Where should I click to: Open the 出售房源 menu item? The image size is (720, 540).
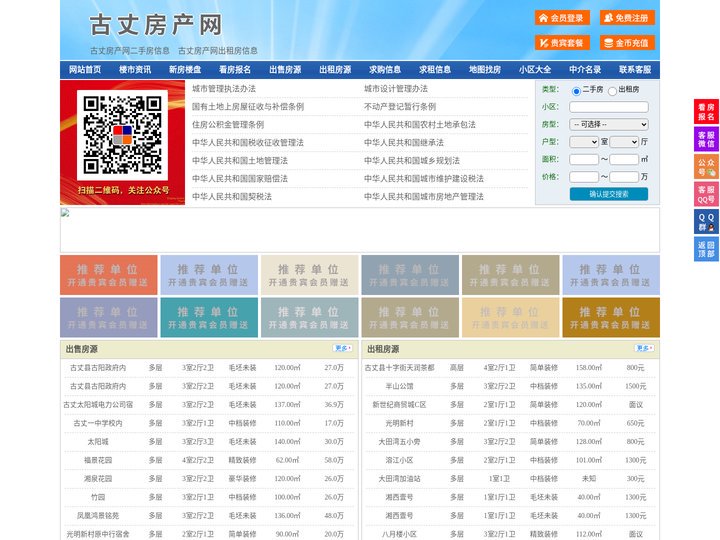(x=285, y=70)
